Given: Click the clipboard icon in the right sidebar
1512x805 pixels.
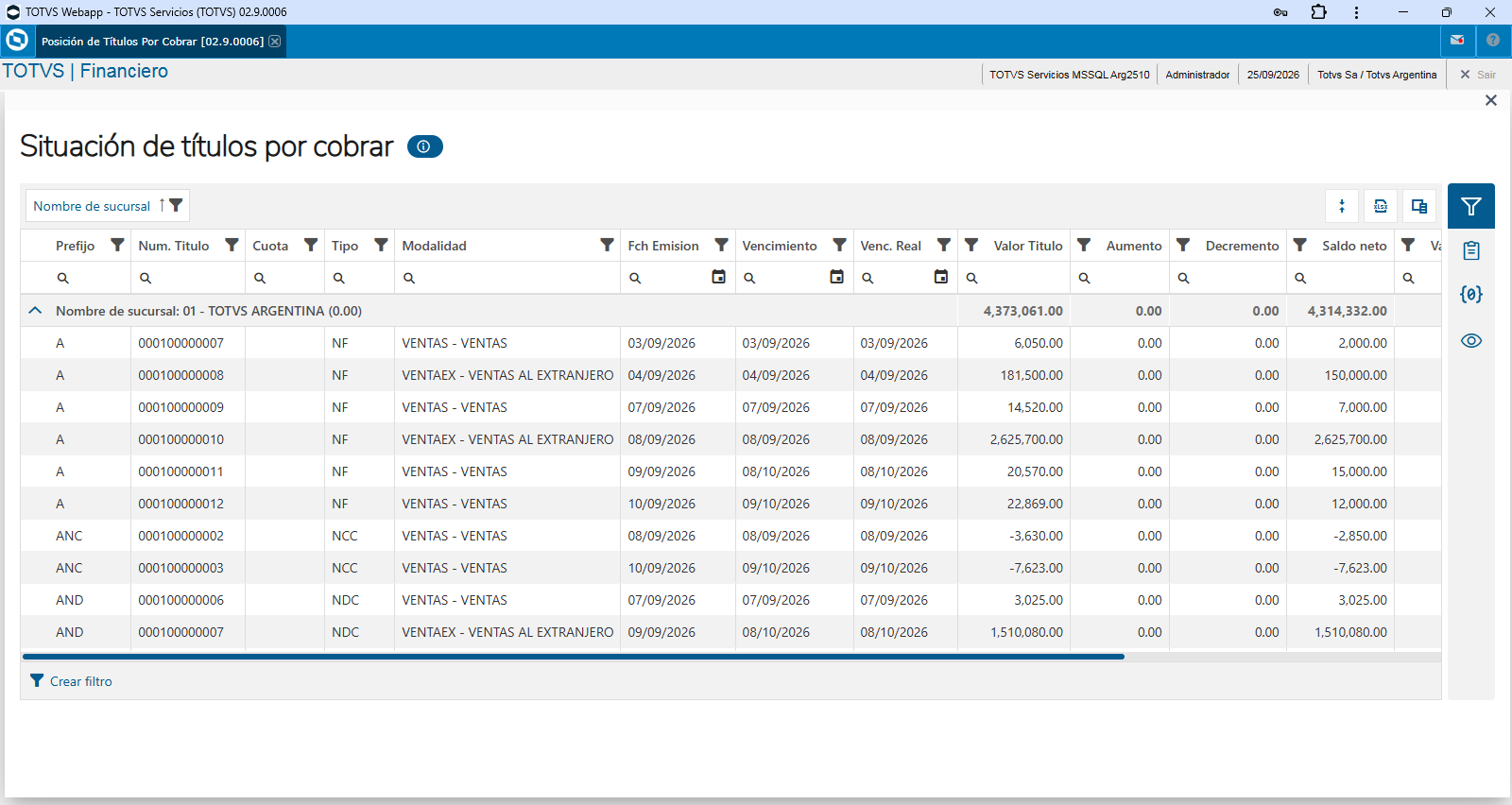Looking at the screenshot, I should (1471, 251).
